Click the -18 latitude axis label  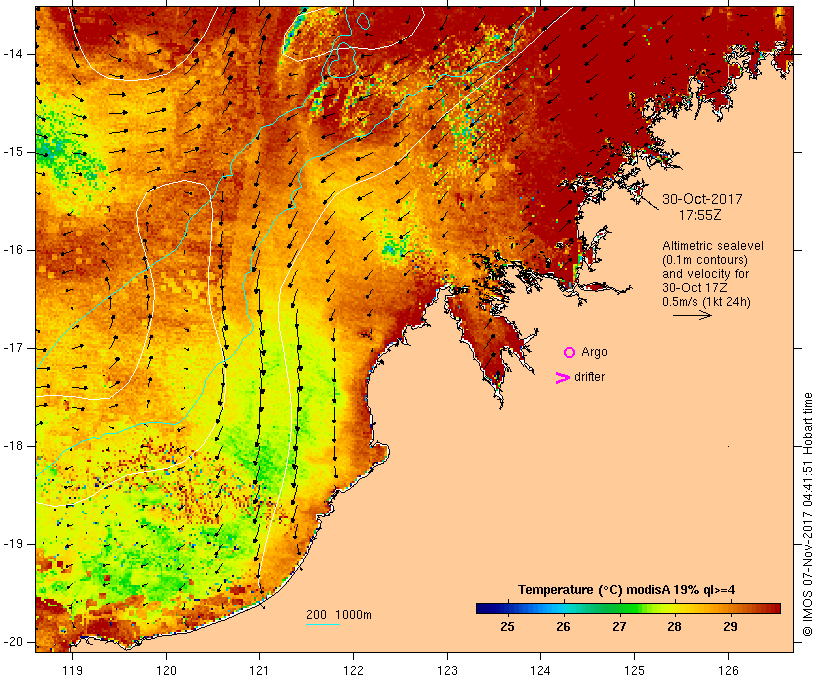point(13,446)
